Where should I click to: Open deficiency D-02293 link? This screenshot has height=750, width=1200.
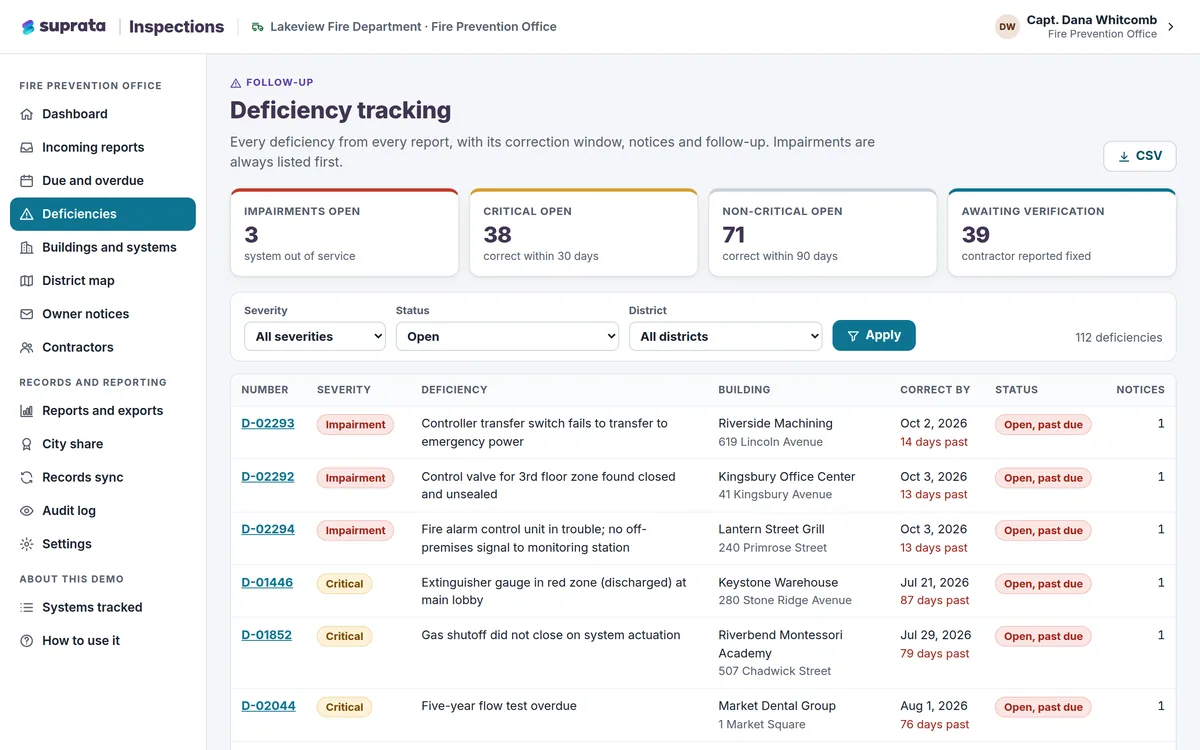click(268, 423)
